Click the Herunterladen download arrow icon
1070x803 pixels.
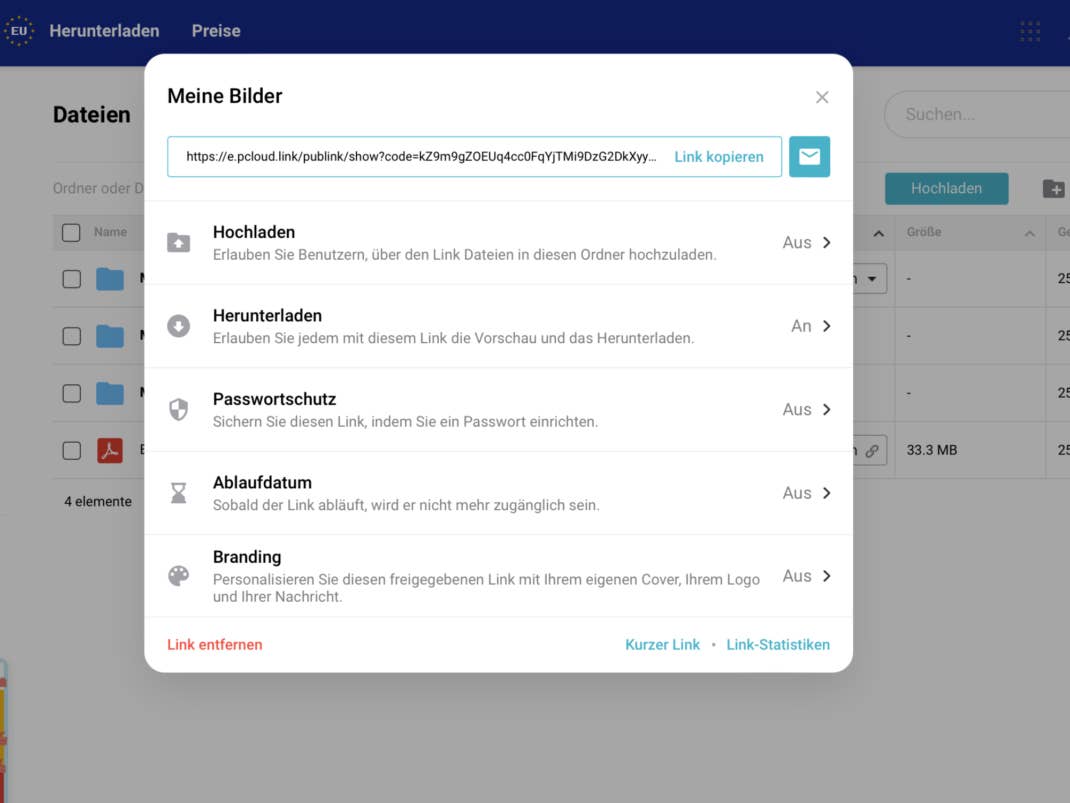click(179, 326)
